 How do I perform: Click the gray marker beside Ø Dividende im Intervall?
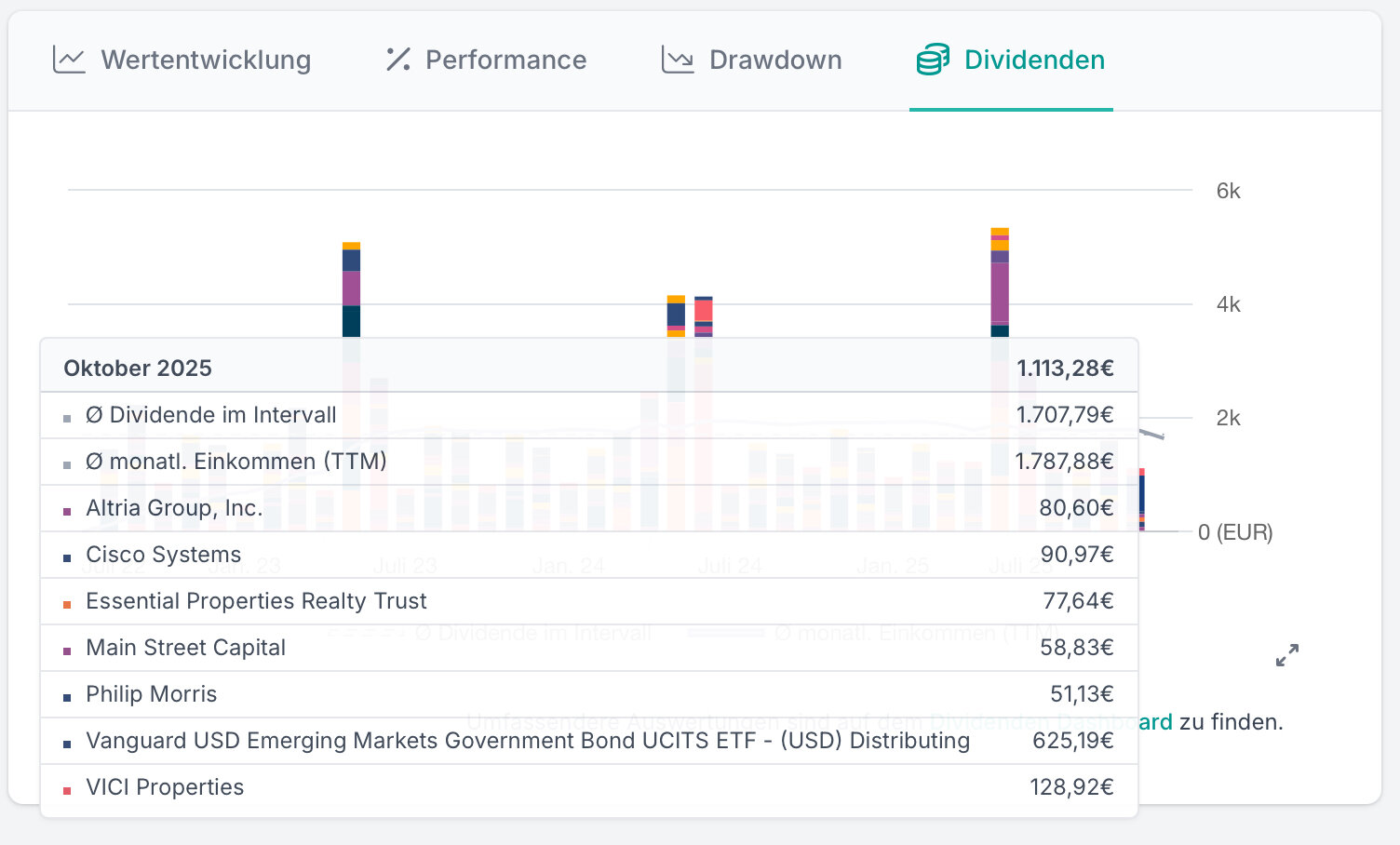67,419
